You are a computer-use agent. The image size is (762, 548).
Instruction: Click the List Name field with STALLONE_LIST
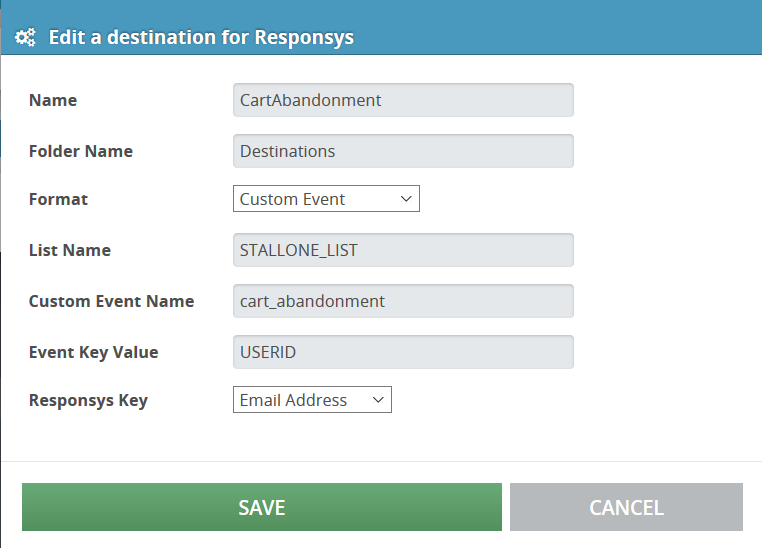coord(403,250)
